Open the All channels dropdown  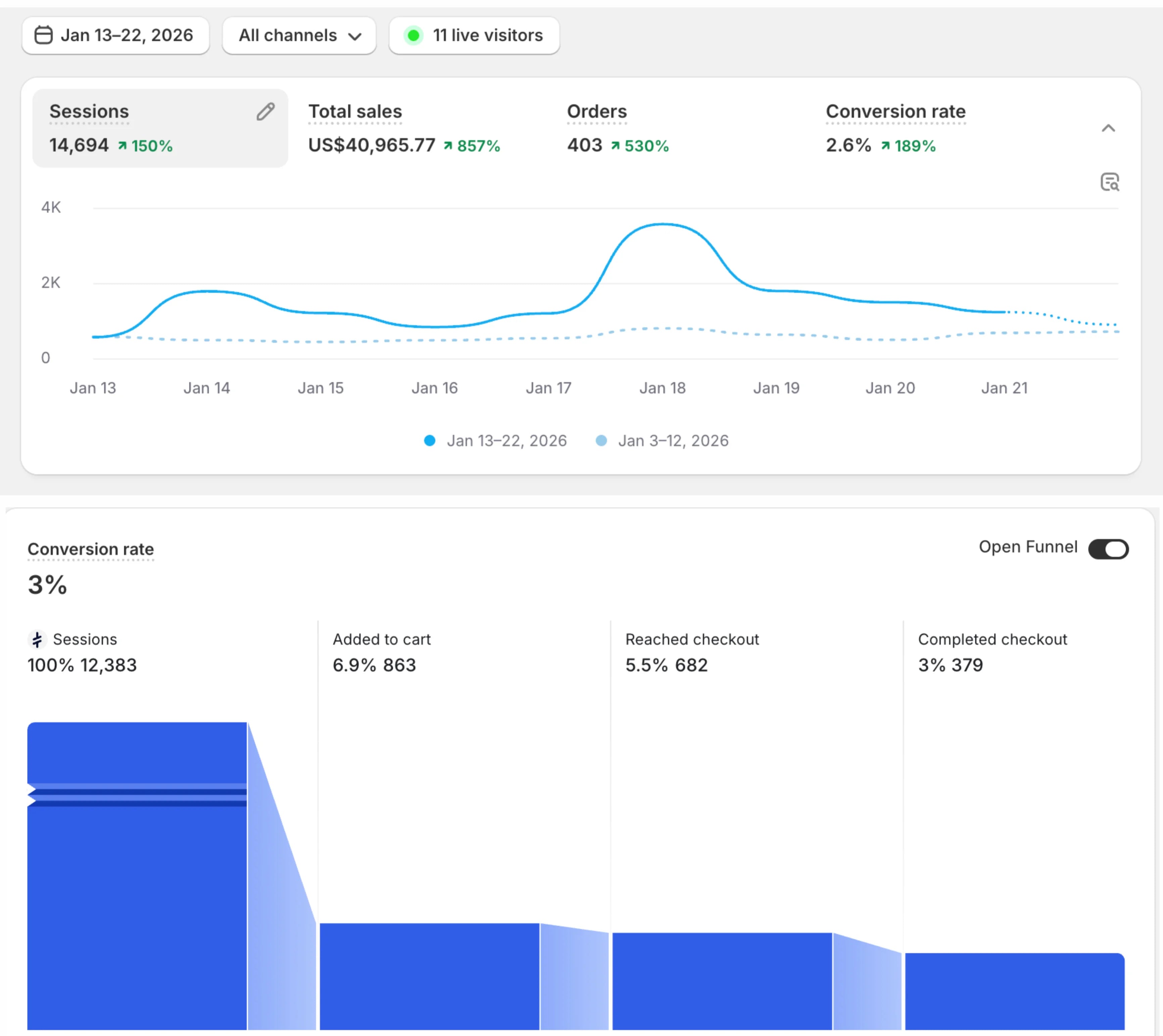299,35
